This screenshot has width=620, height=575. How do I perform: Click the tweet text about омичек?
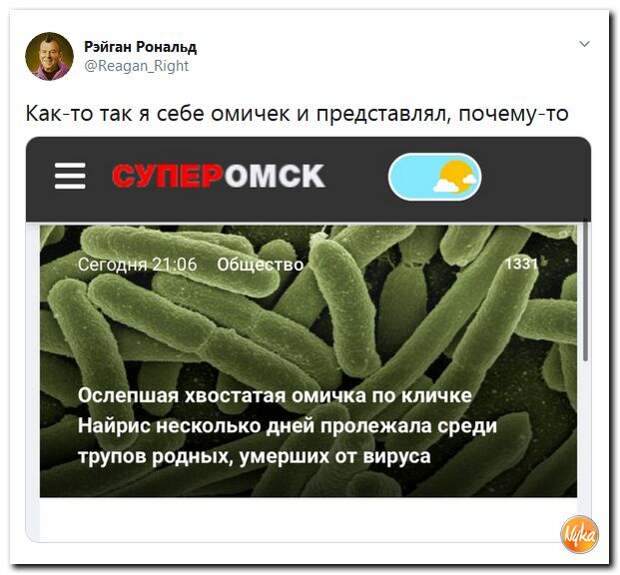[297, 114]
